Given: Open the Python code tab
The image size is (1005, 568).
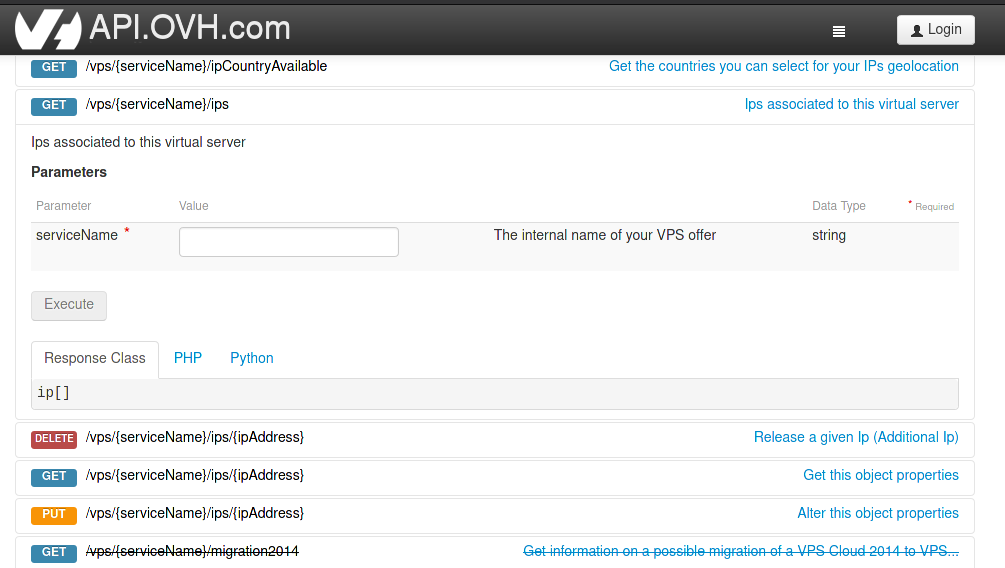Looking at the screenshot, I should 252,358.
